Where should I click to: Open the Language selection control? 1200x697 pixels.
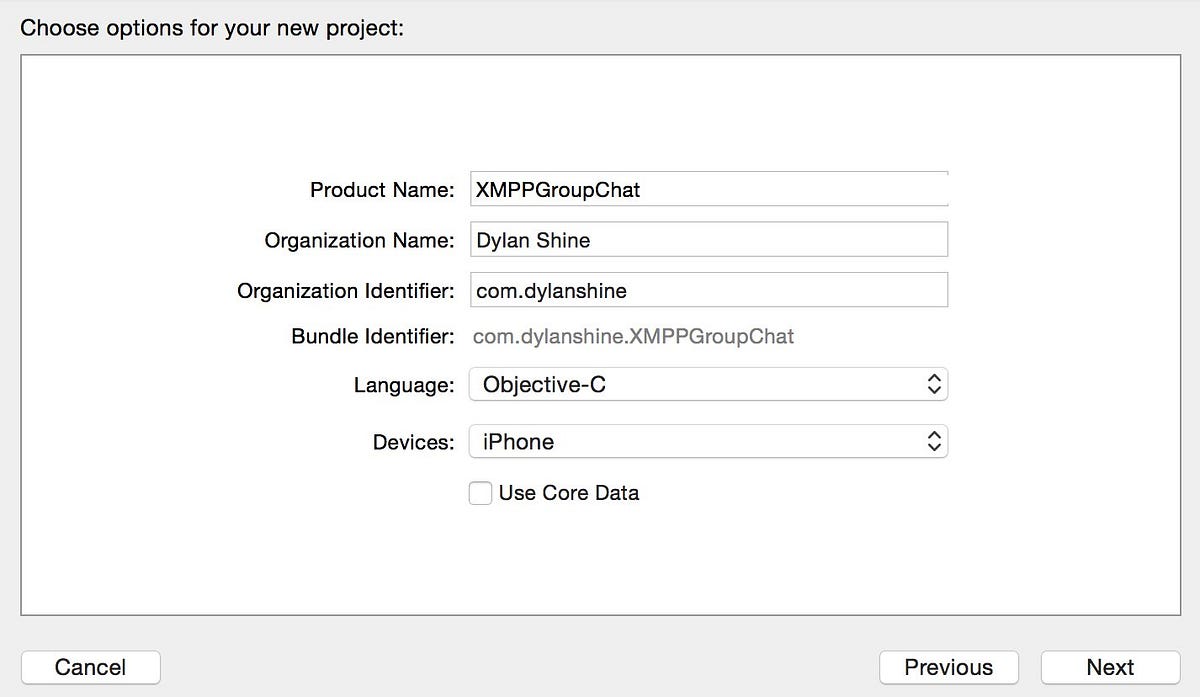pyautogui.click(x=708, y=384)
